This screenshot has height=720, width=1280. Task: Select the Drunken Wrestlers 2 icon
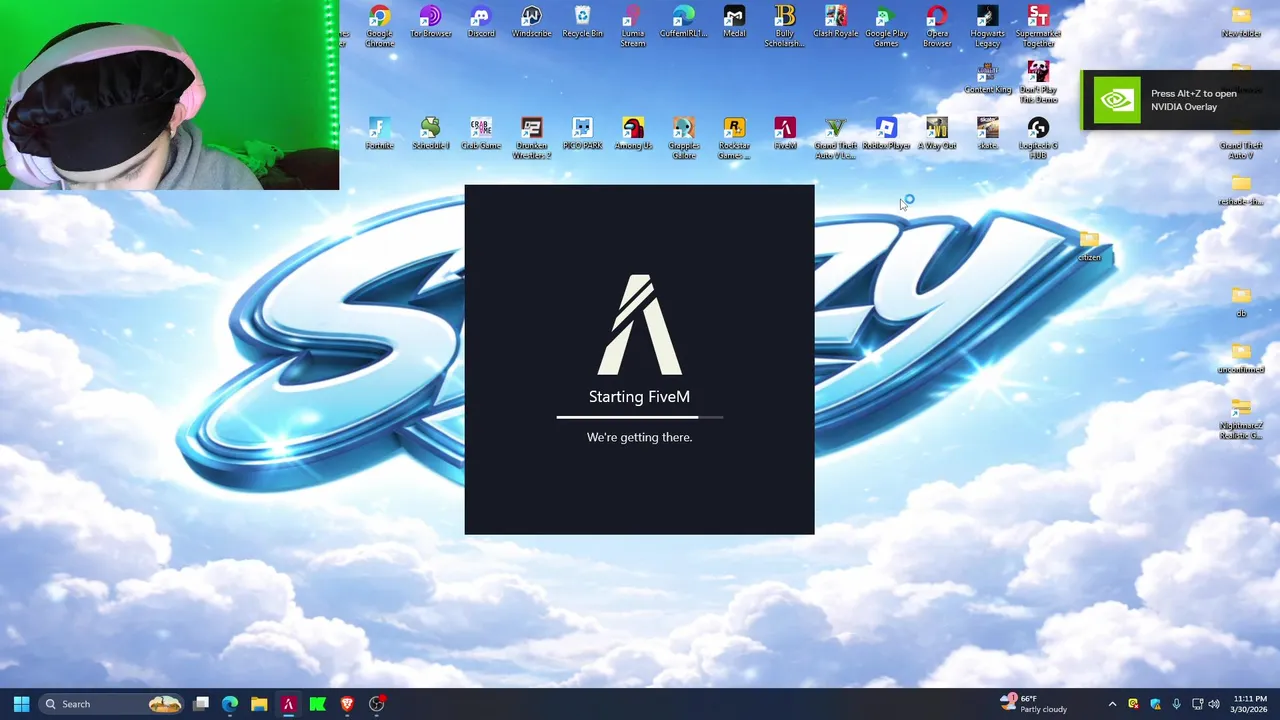tap(532, 138)
